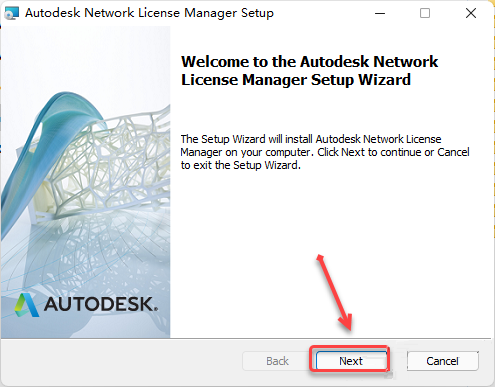Screen dimensions: 495x387
Task: Click Cancel to exit the Setup Wizard
Action: point(443,361)
